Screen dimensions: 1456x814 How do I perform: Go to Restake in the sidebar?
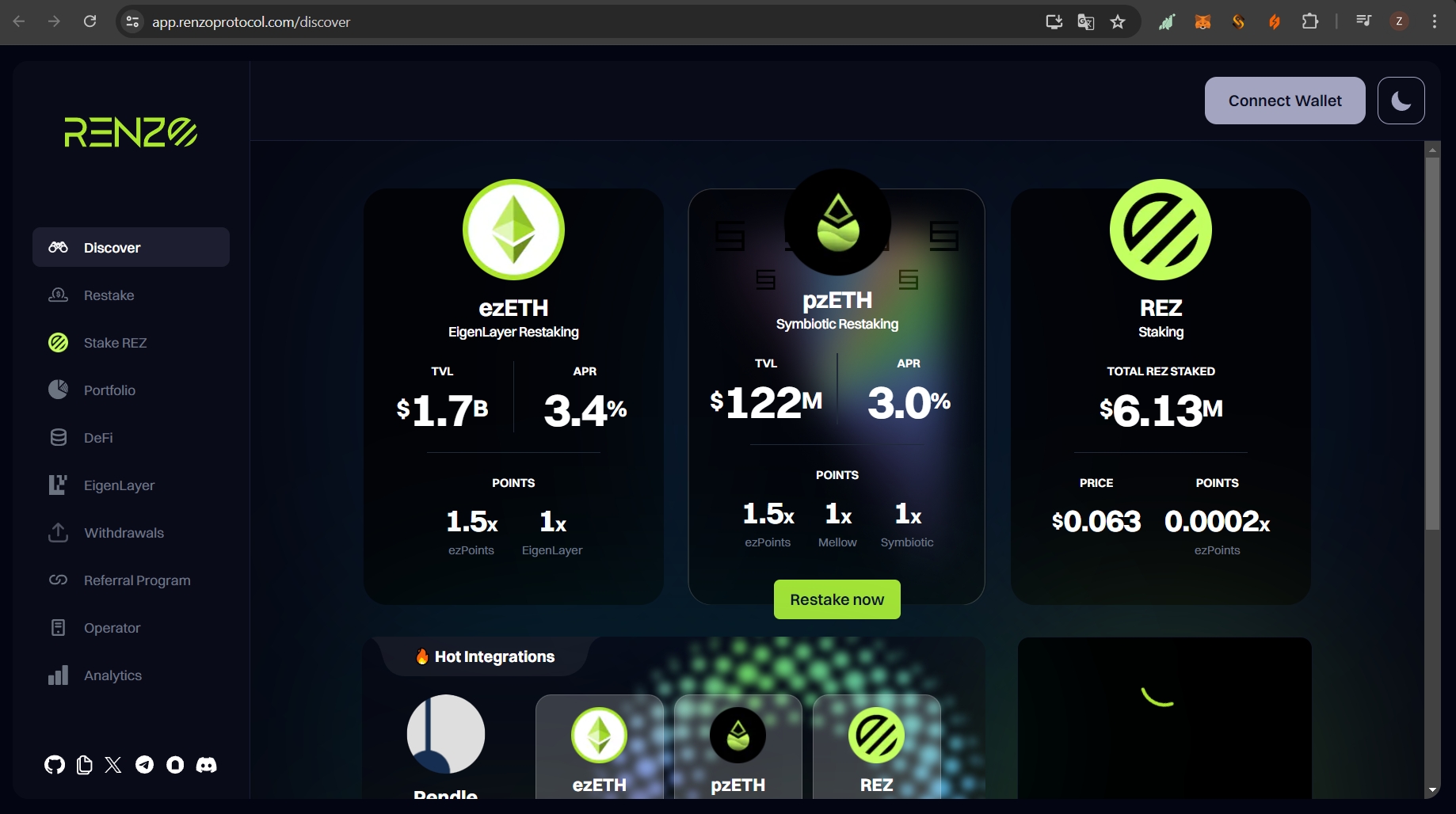109,295
